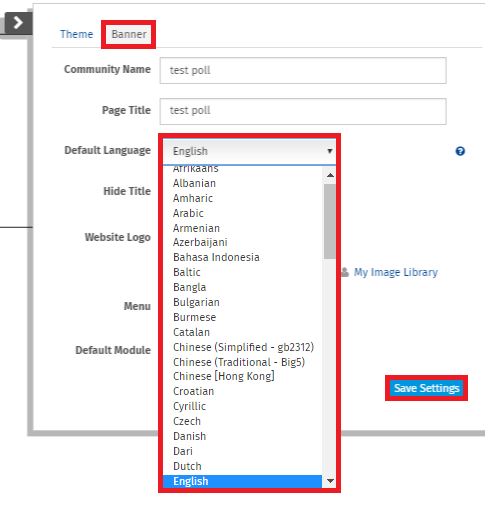The image size is (485, 523).
Task: Edit the Page Title field
Action: click(303, 111)
